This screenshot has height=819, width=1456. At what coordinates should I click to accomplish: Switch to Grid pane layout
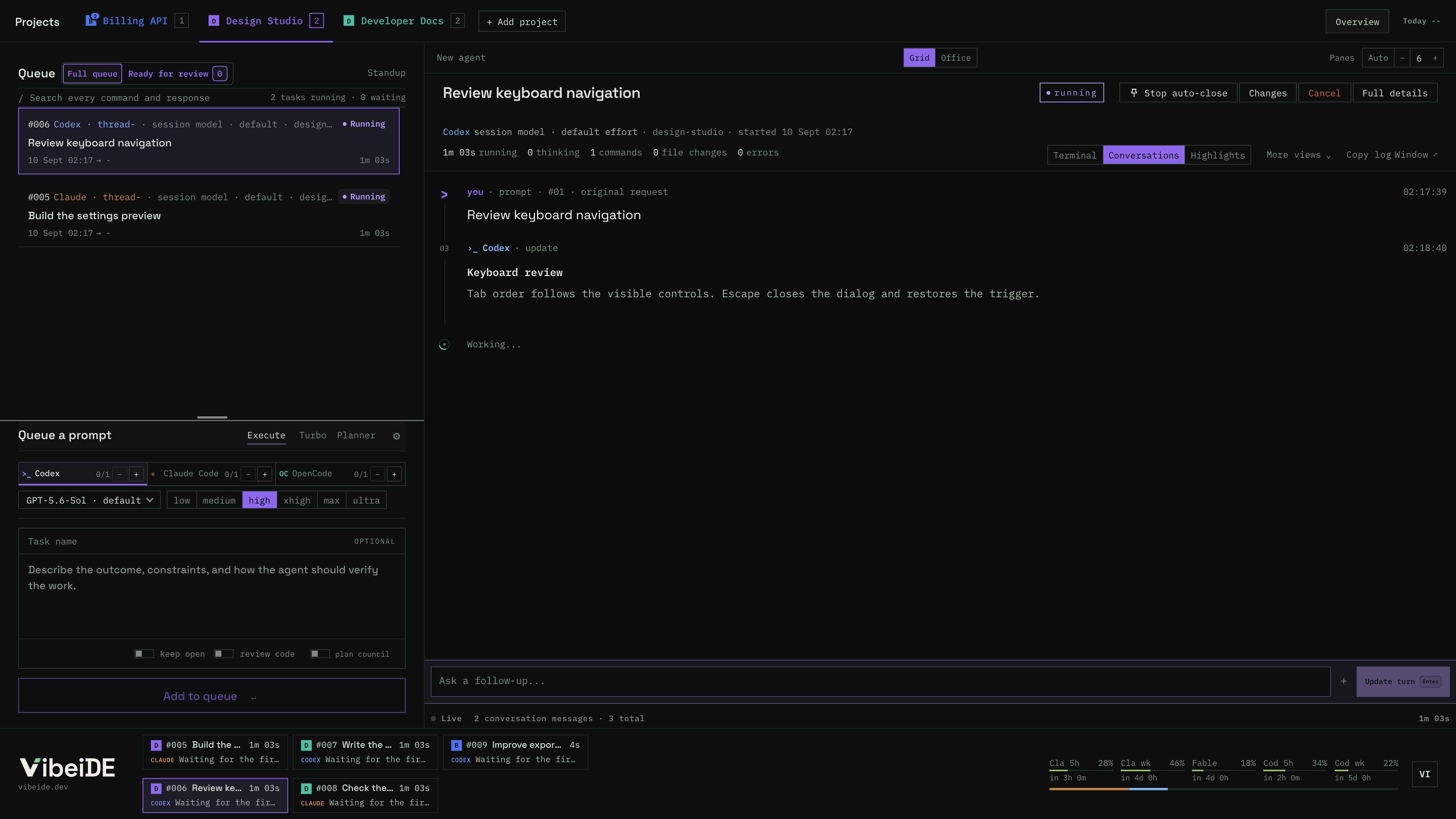coord(919,58)
